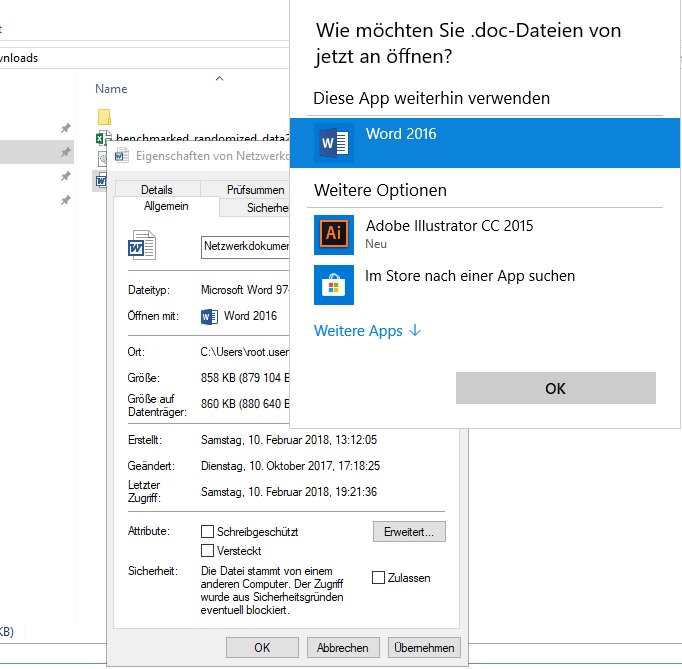682x669 pixels.
Task: Click the Downloads address bar path
Action: tap(19, 58)
